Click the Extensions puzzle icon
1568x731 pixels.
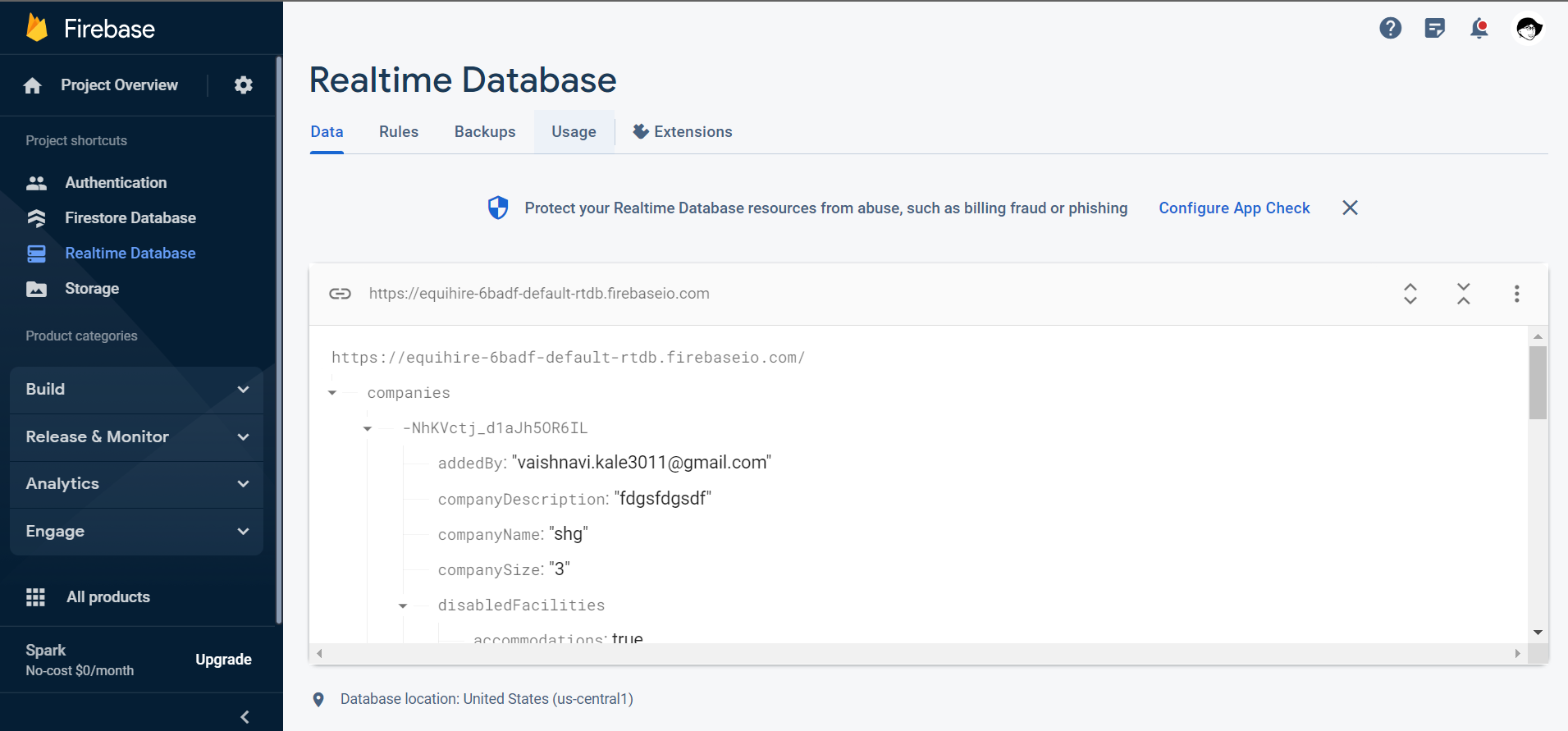click(x=641, y=131)
